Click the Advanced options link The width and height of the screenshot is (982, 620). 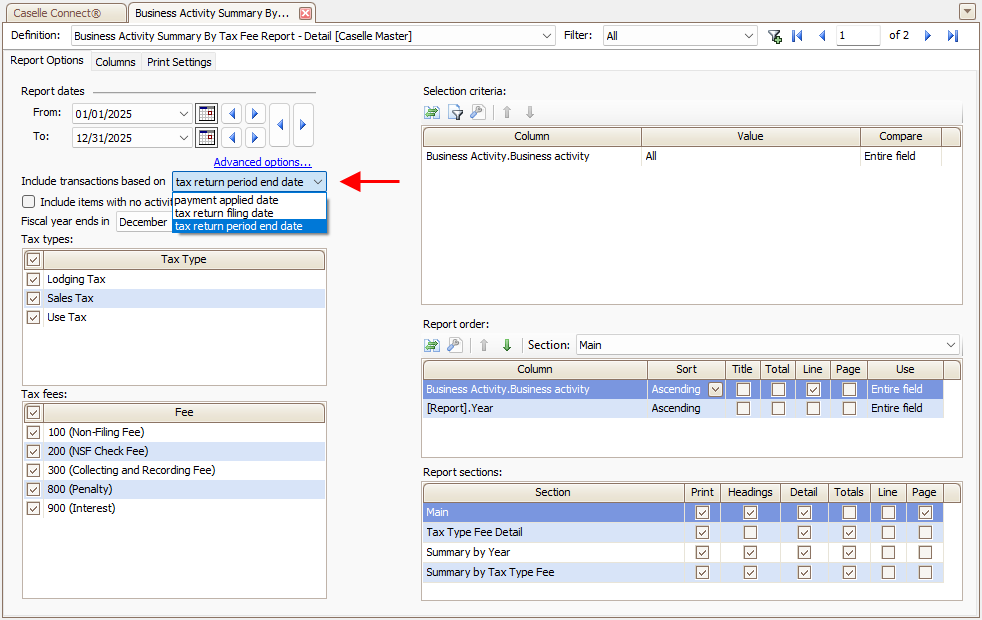(x=262, y=162)
